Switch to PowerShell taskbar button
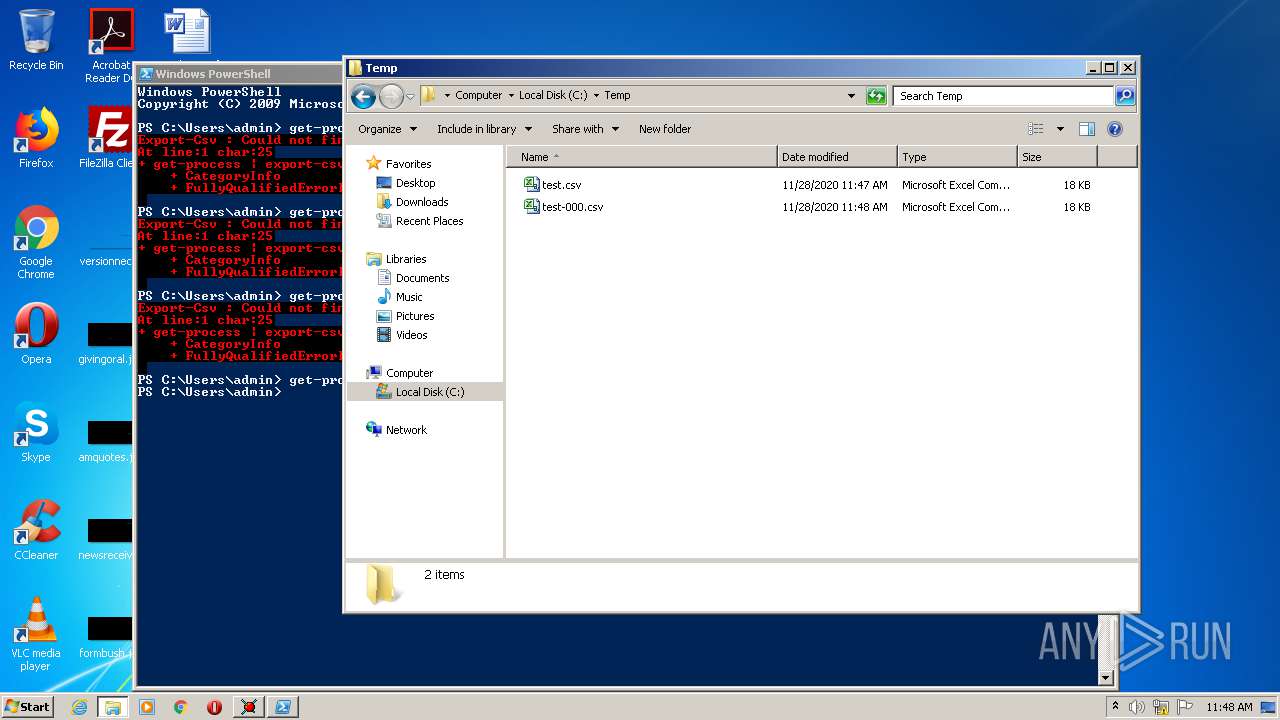This screenshot has width=1280, height=720. coord(282,707)
